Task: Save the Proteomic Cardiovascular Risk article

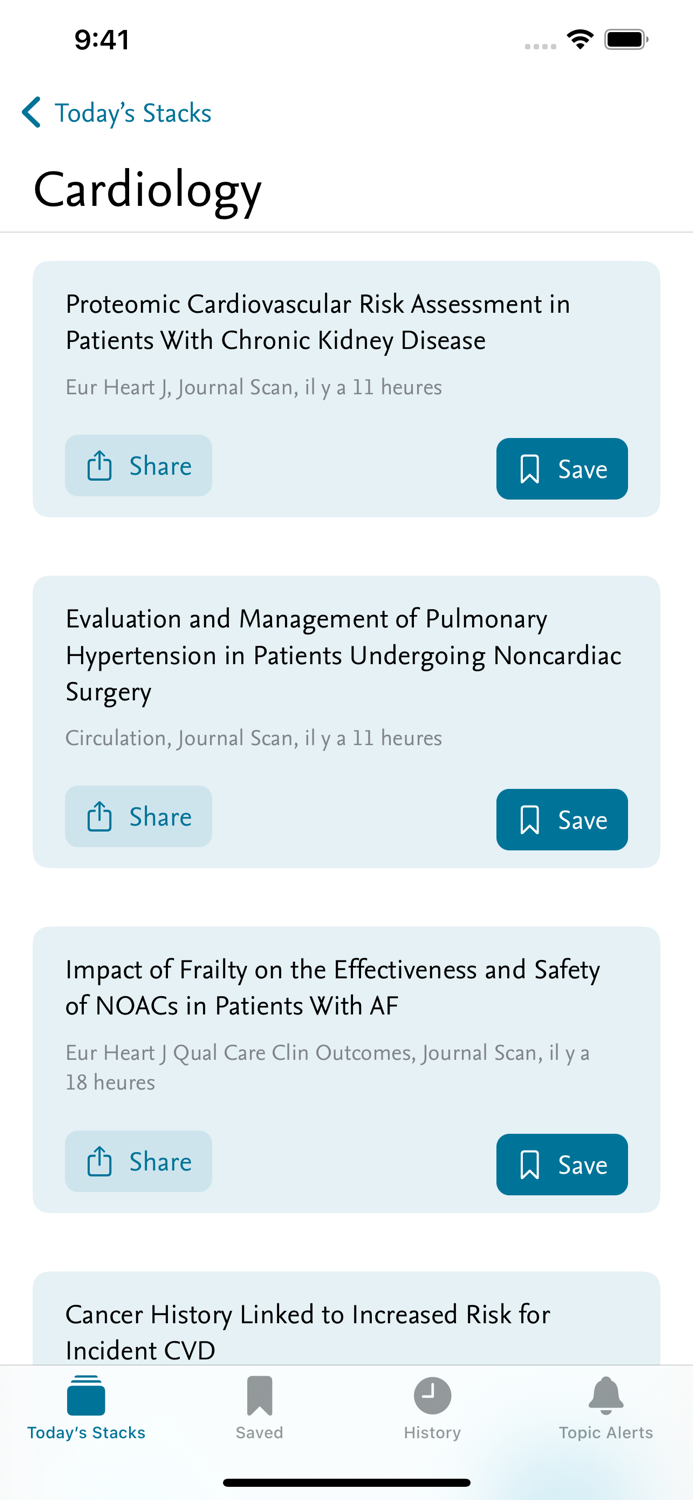Action: (x=562, y=469)
